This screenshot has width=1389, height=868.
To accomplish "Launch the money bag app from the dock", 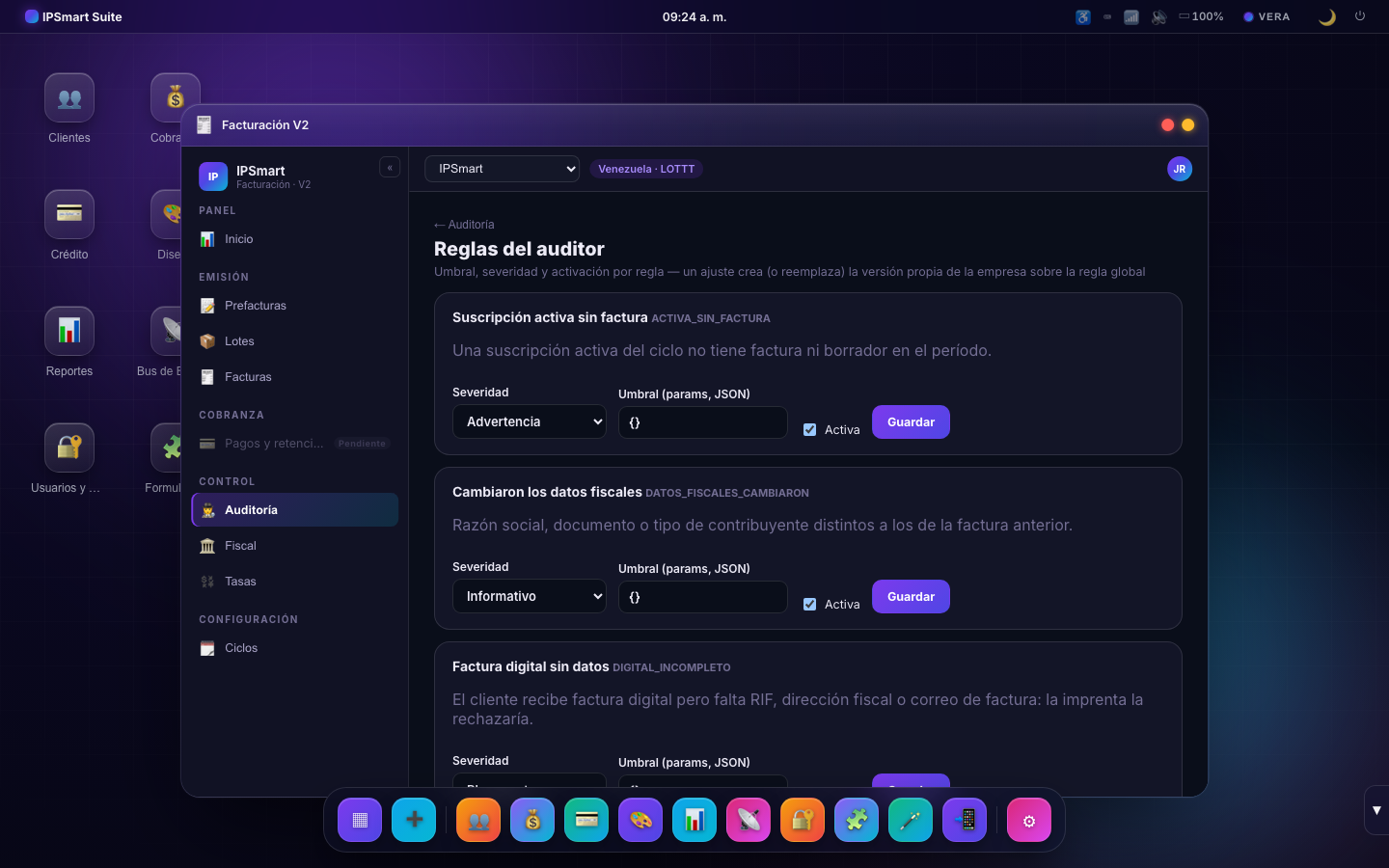I will pyautogui.click(x=532, y=820).
